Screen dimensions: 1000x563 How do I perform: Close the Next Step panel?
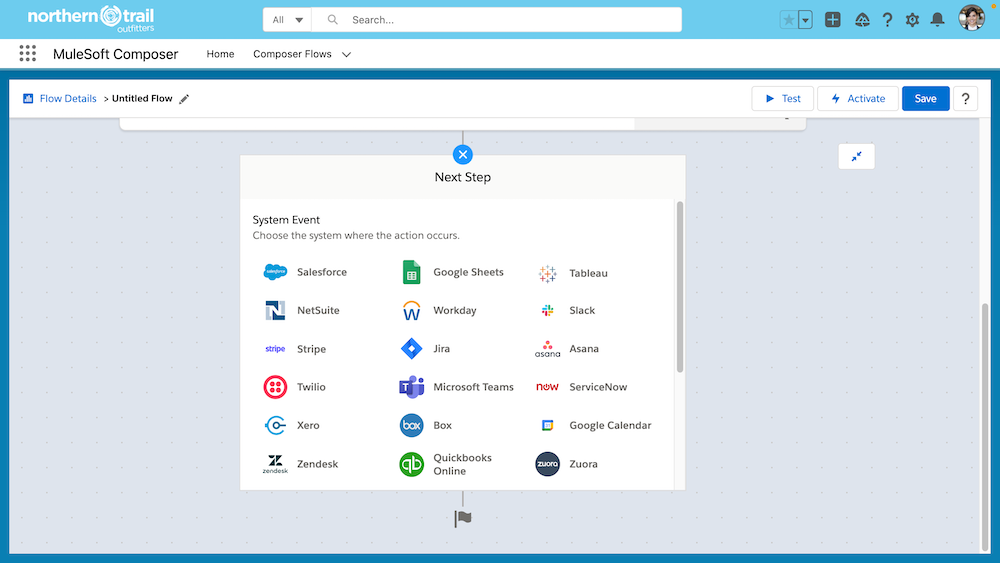(462, 154)
